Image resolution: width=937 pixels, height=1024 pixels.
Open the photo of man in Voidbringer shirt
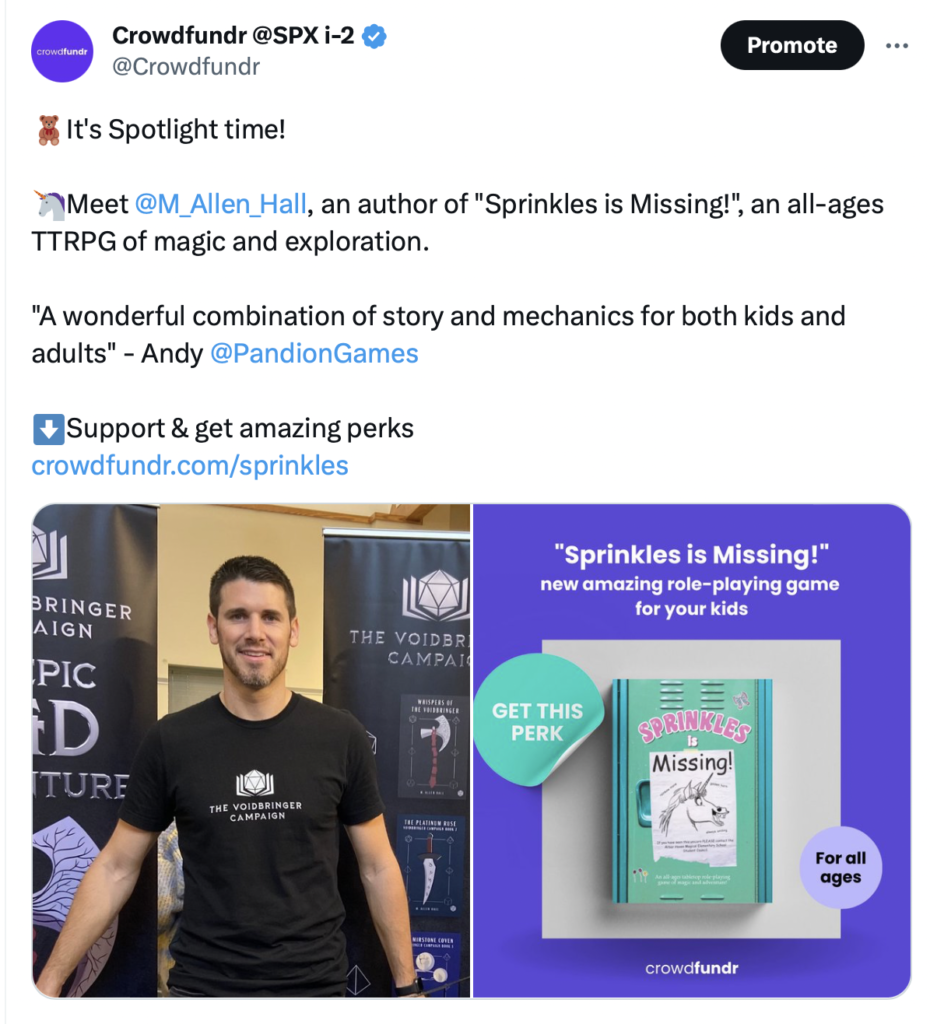point(251,750)
